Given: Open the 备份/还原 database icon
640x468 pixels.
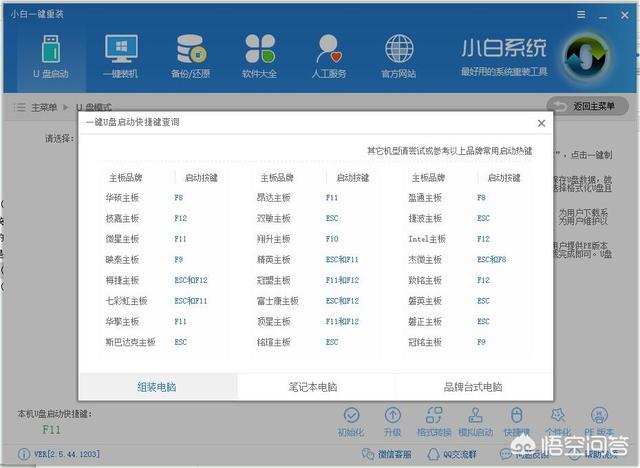Looking at the screenshot, I should click(191, 49).
